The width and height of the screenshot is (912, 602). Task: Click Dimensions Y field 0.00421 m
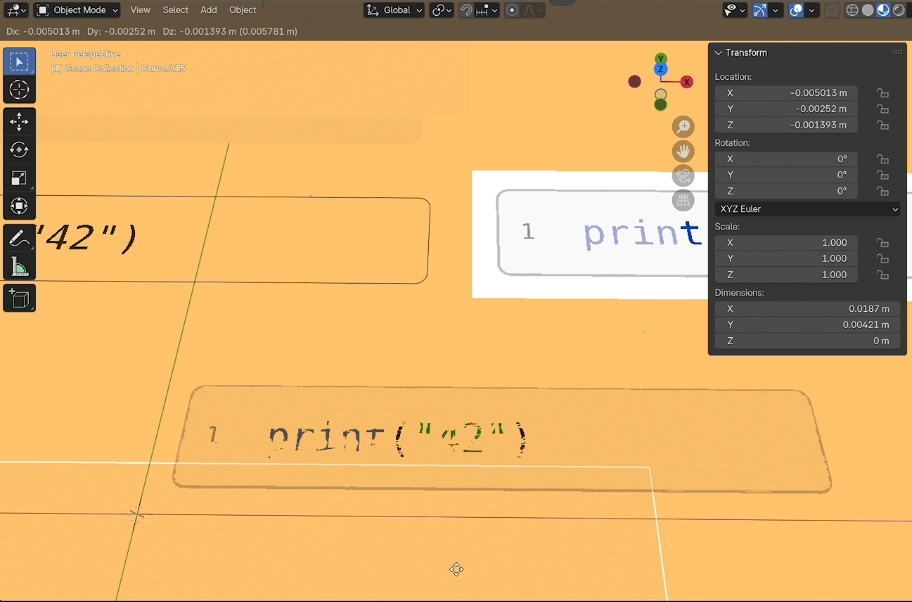pyautogui.click(x=807, y=325)
